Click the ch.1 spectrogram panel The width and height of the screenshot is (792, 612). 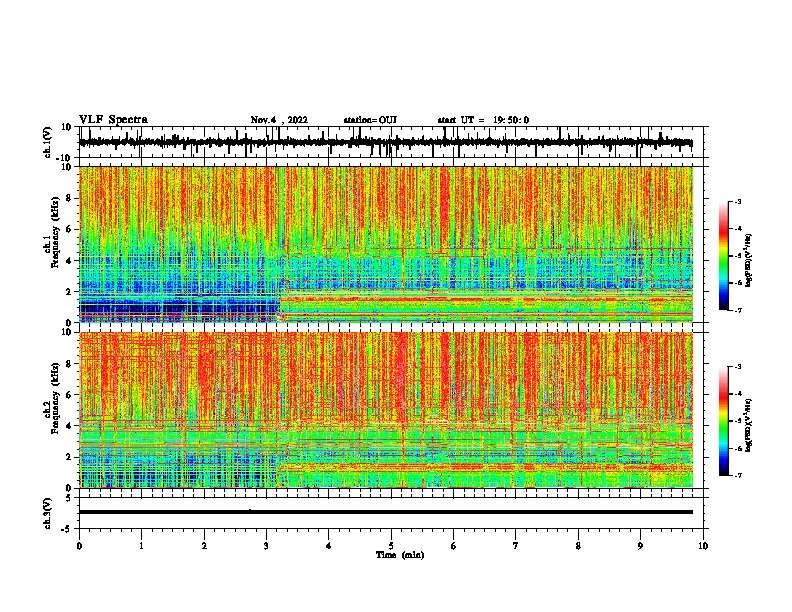[386, 244]
